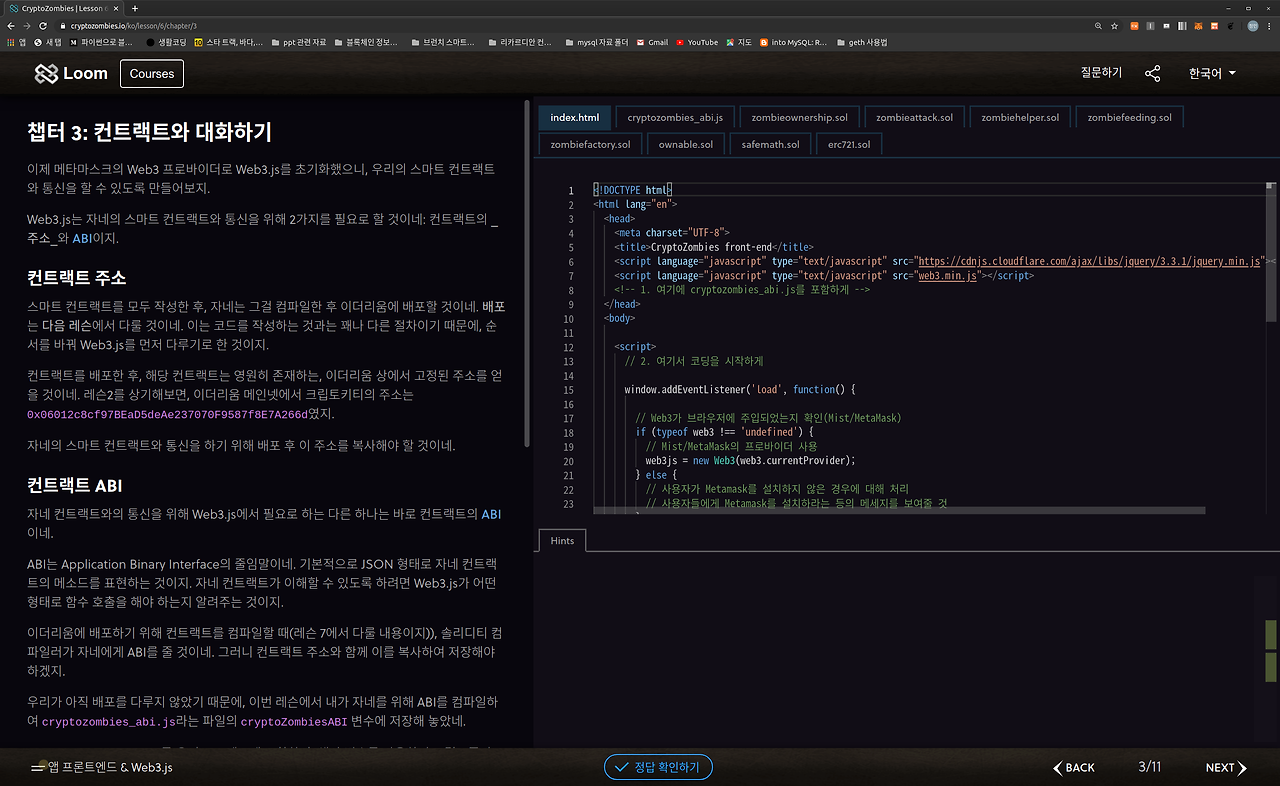Click the '컨트랙트 주소' heading
Image resolution: width=1280 pixels, height=786 pixels.
pyautogui.click(x=77, y=277)
